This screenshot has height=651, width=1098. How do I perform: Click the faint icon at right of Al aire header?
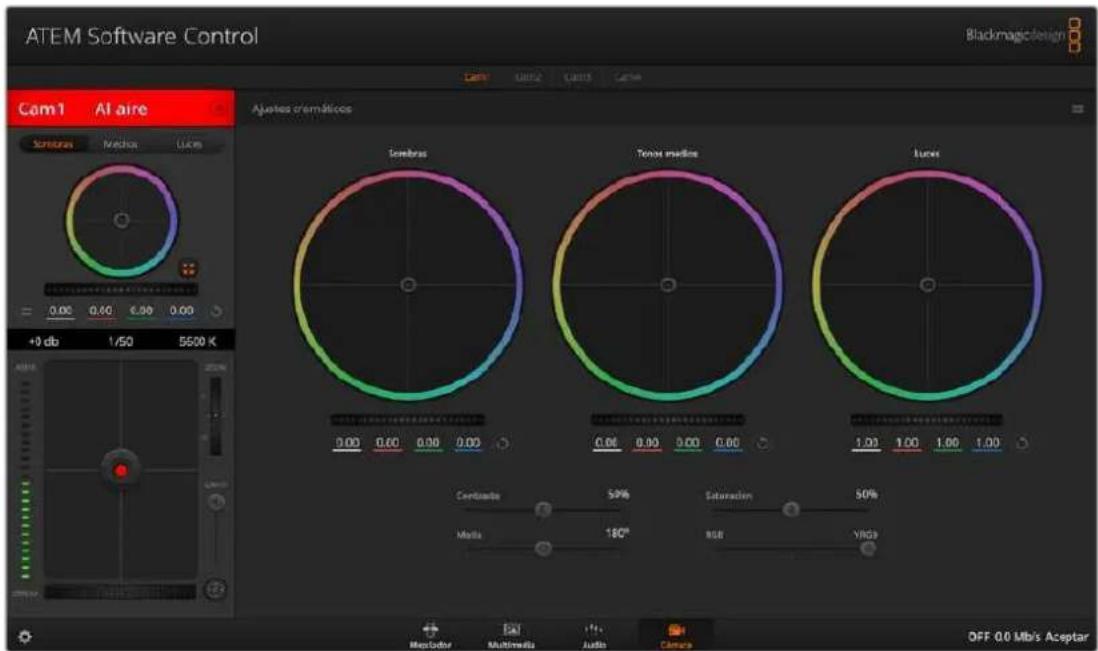(x=219, y=109)
